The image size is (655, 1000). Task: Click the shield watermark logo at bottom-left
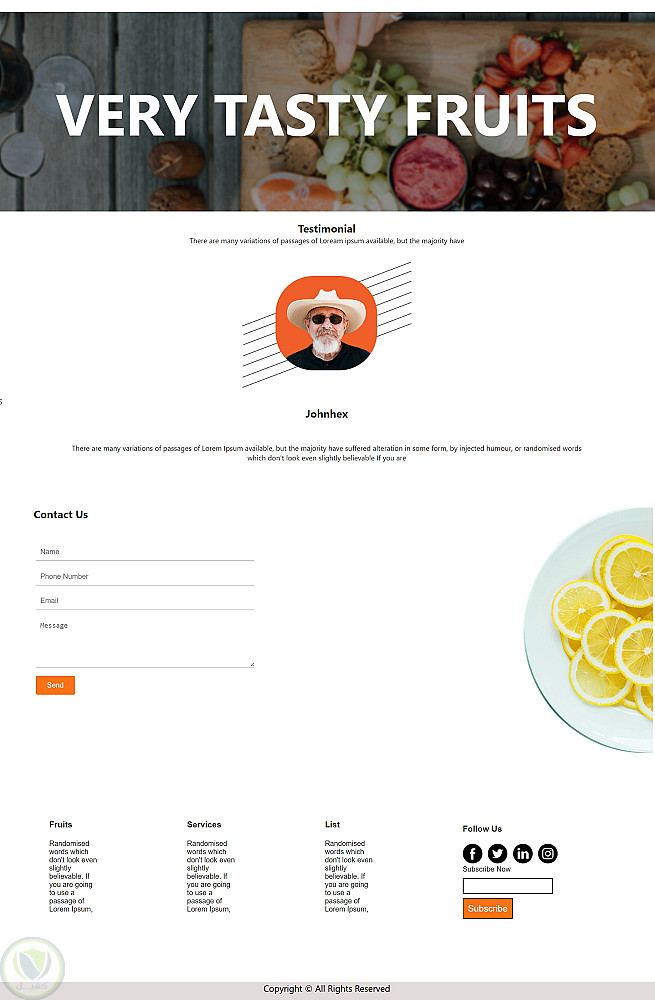32,968
